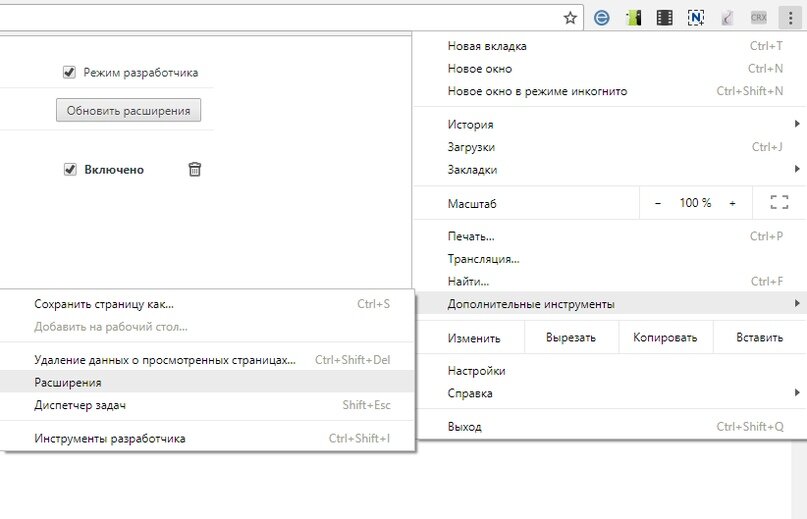Click the green-and-black extension icon

633,18
